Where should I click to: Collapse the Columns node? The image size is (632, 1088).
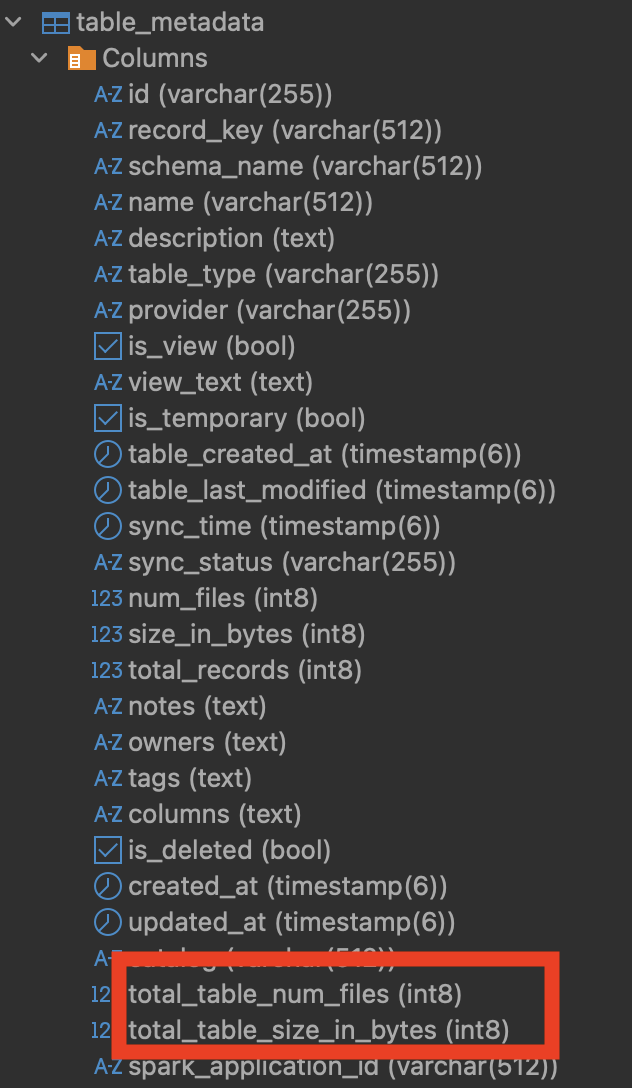click(x=39, y=58)
